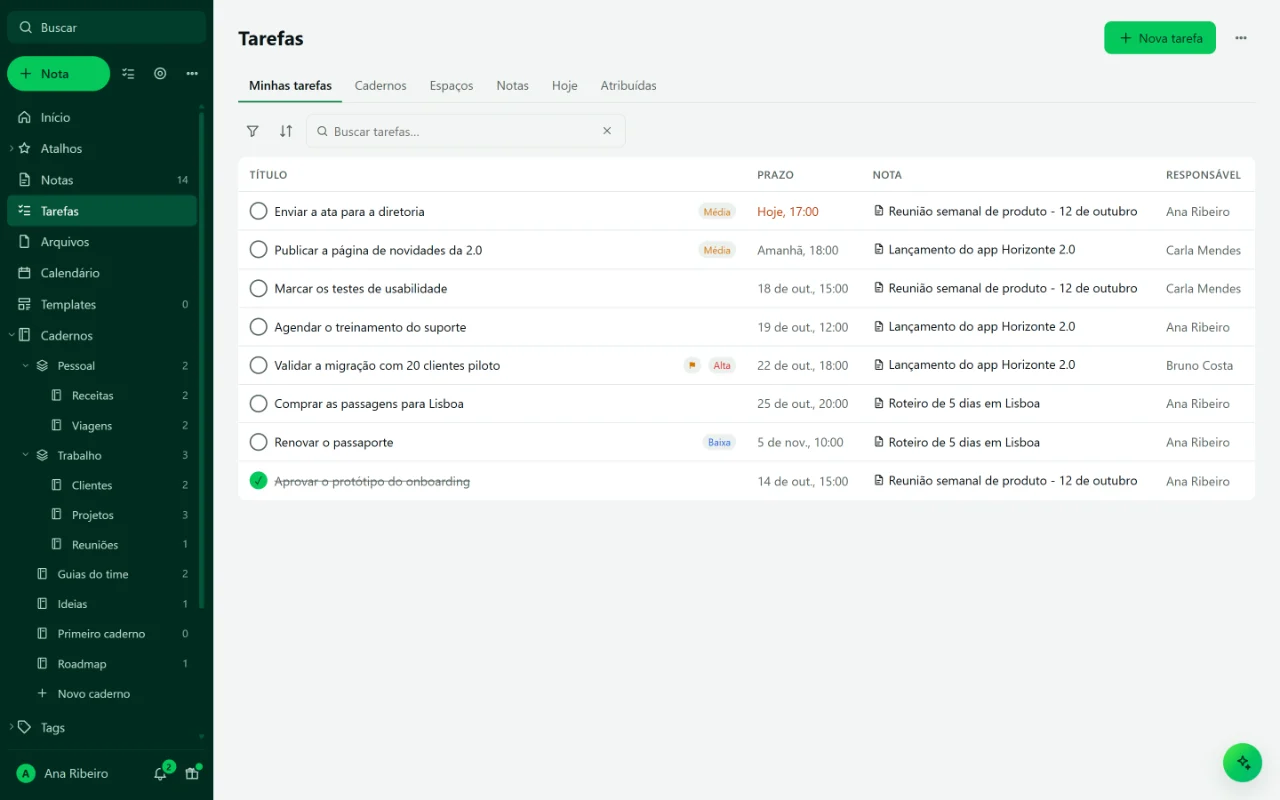The width and height of the screenshot is (1280, 800).
Task: Open the task list icon next to Nota
Action: 128,74
